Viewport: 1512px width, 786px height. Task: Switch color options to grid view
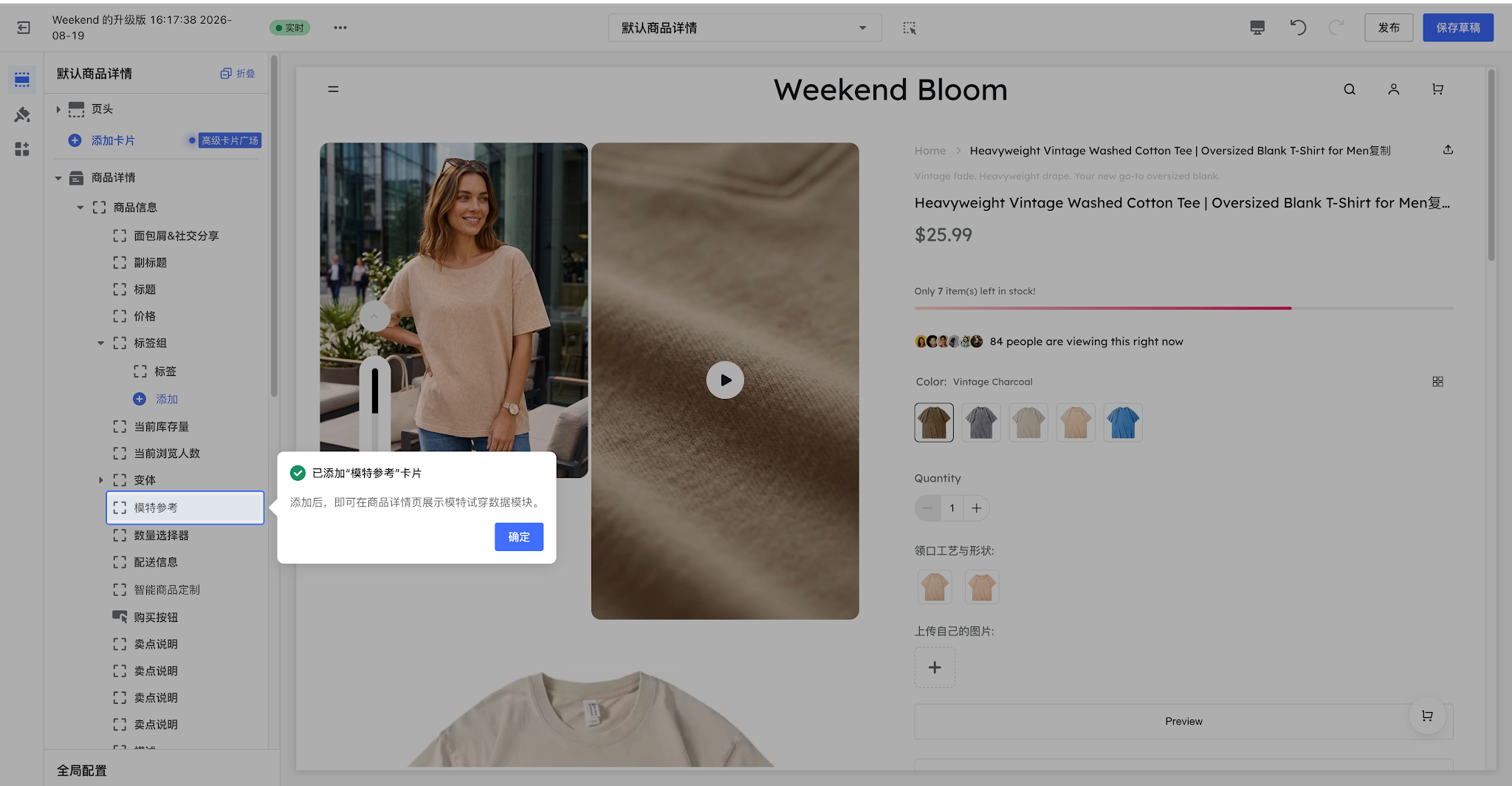pyautogui.click(x=1437, y=382)
